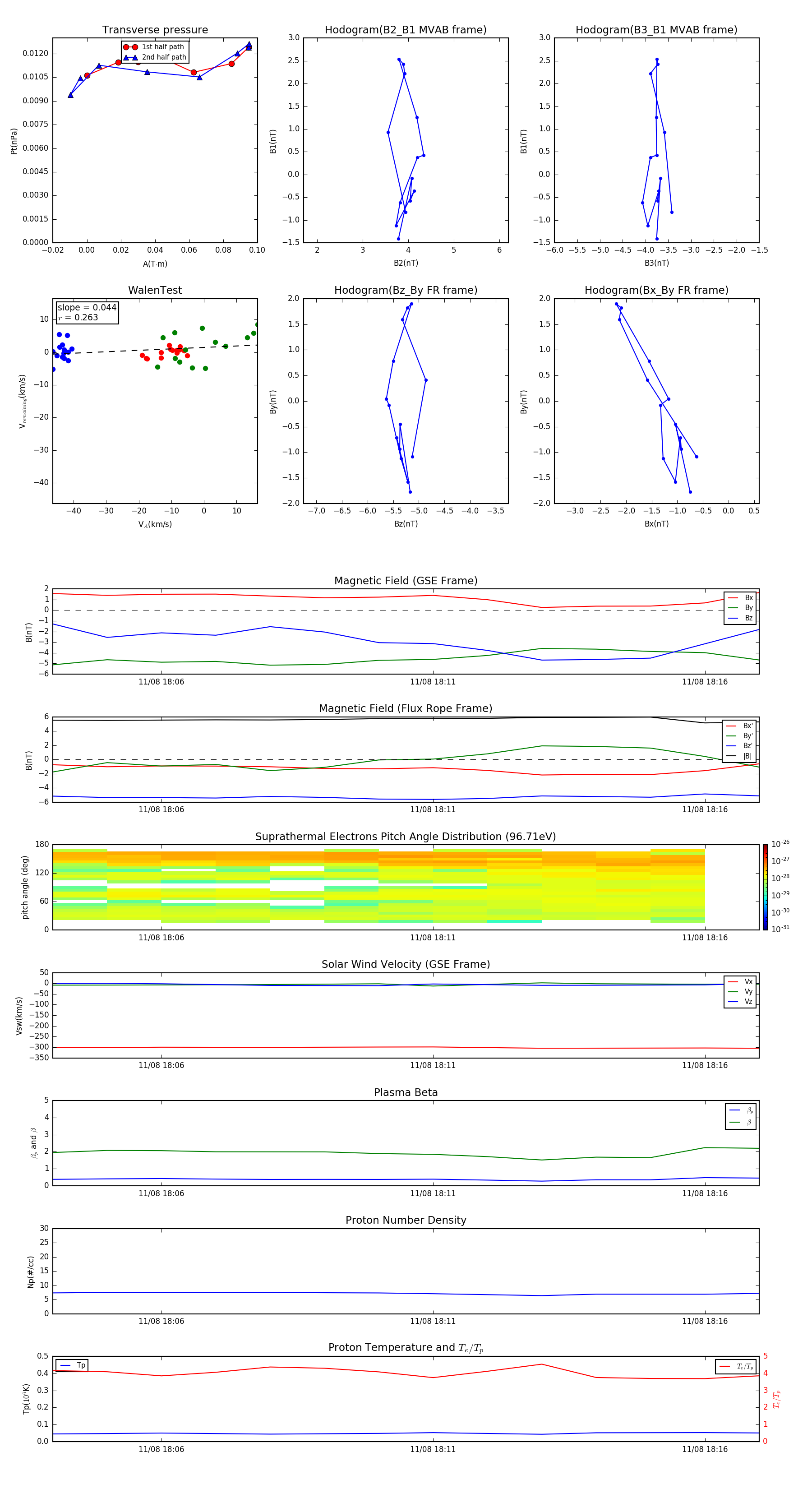Click the 'Hodogram(Bx_By FR frame)' title
The width and height of the screenshot is (812, 1489).
coord(656,290)
